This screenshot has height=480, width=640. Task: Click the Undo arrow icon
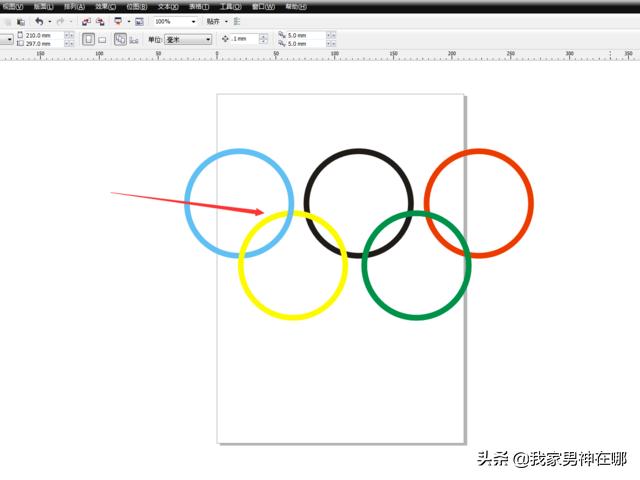(x=39, y=21)
